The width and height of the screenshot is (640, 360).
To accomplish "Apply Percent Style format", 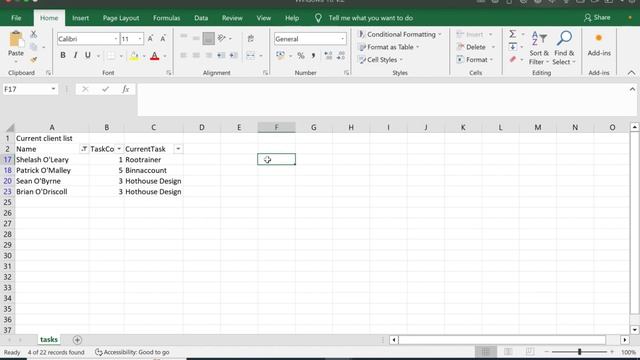I will (301, 56).
